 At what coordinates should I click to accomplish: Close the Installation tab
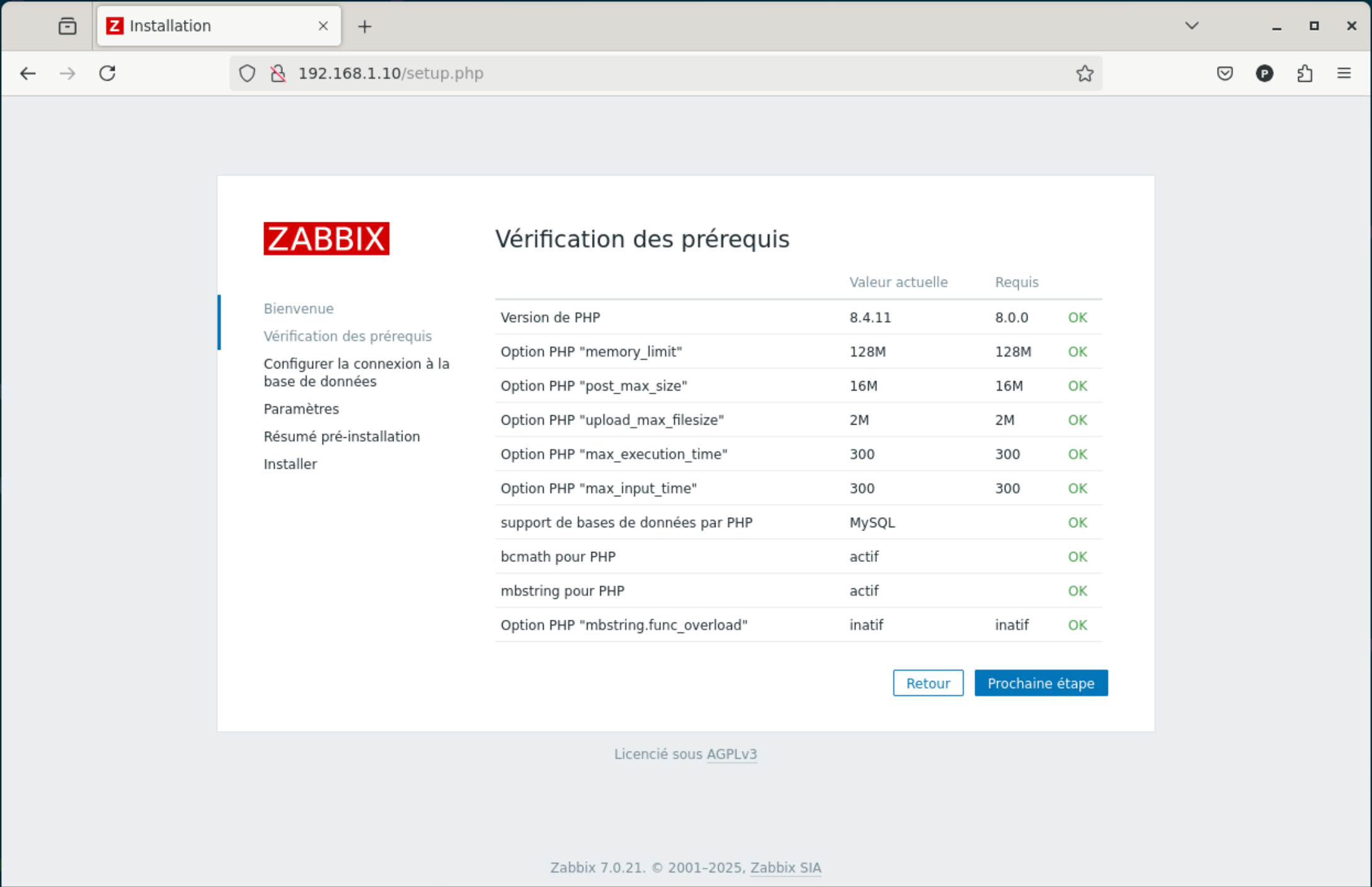pyautogui.click(x=323, y=26)
